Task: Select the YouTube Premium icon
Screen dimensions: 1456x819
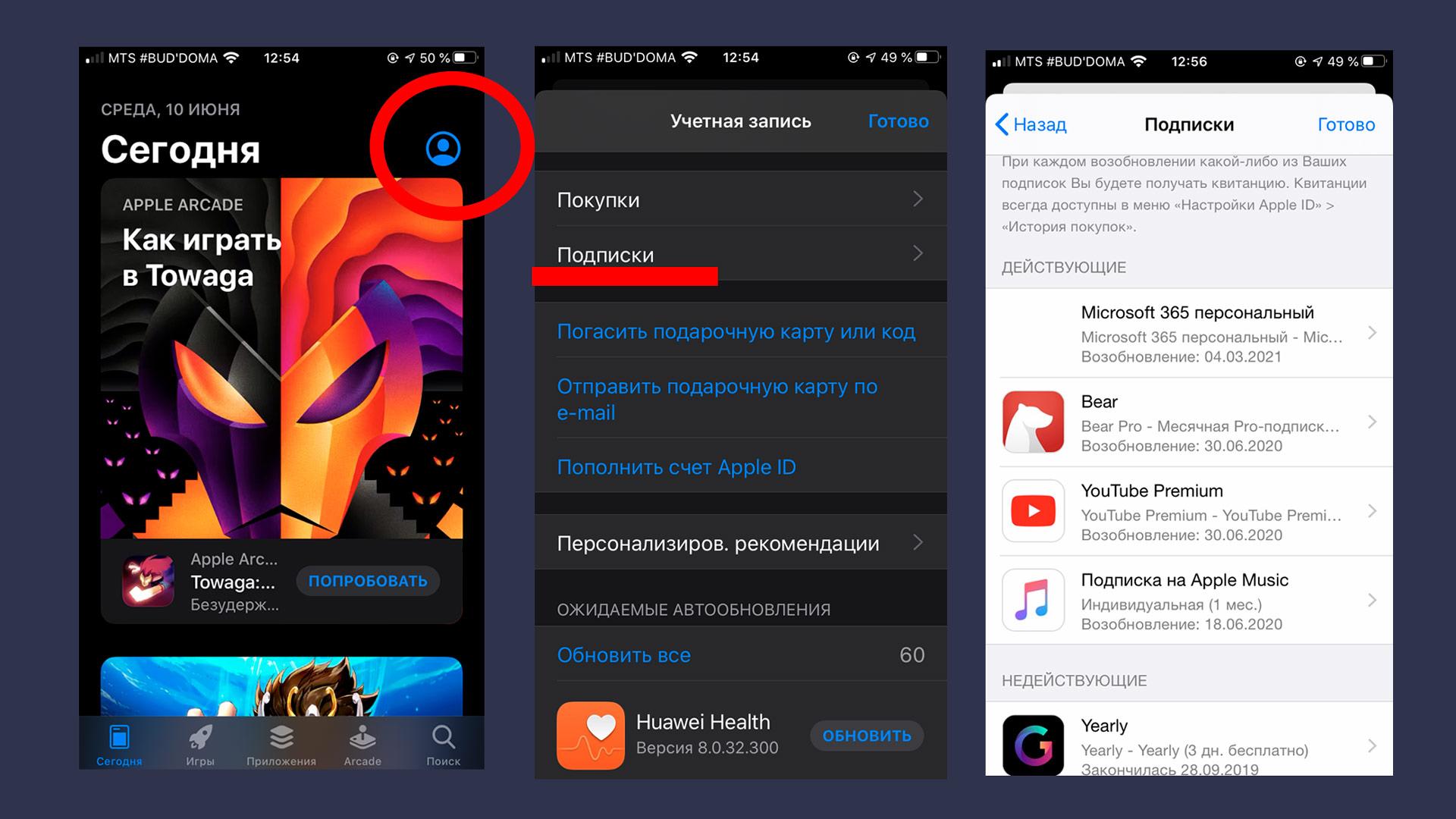Action: pyautogui.click(x=1033, y=511)
